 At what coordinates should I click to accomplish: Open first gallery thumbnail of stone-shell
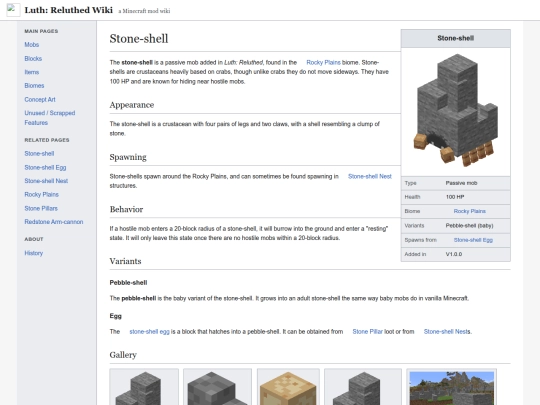144,387
